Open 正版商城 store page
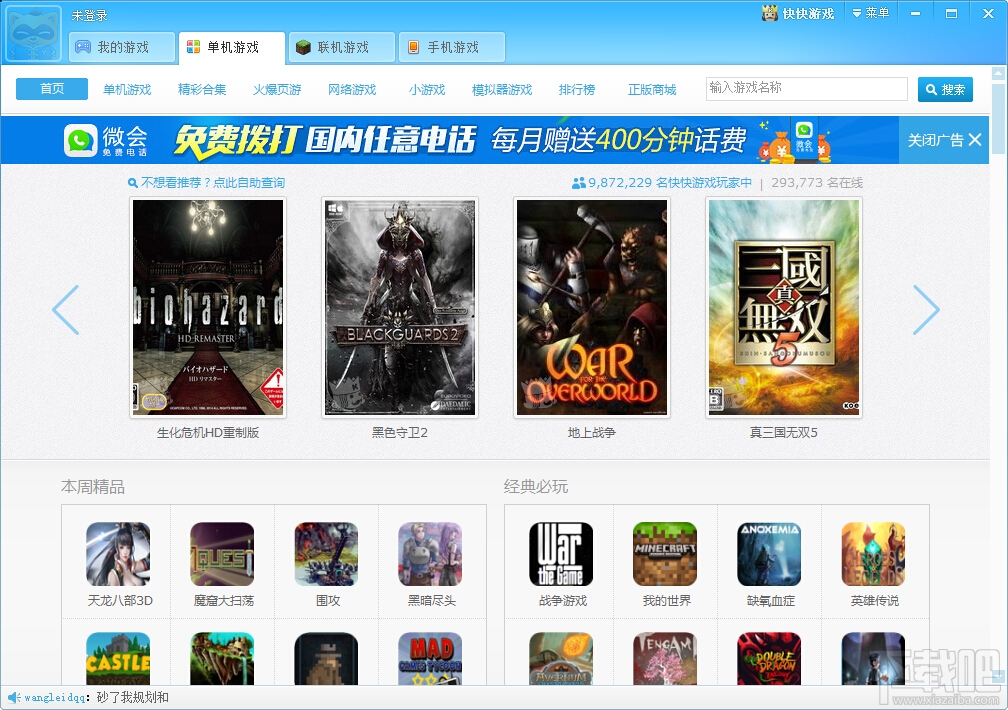Image resolution: width=1008 pixels, height=710 pixels. pyautogui.click(x=652, y=89)
